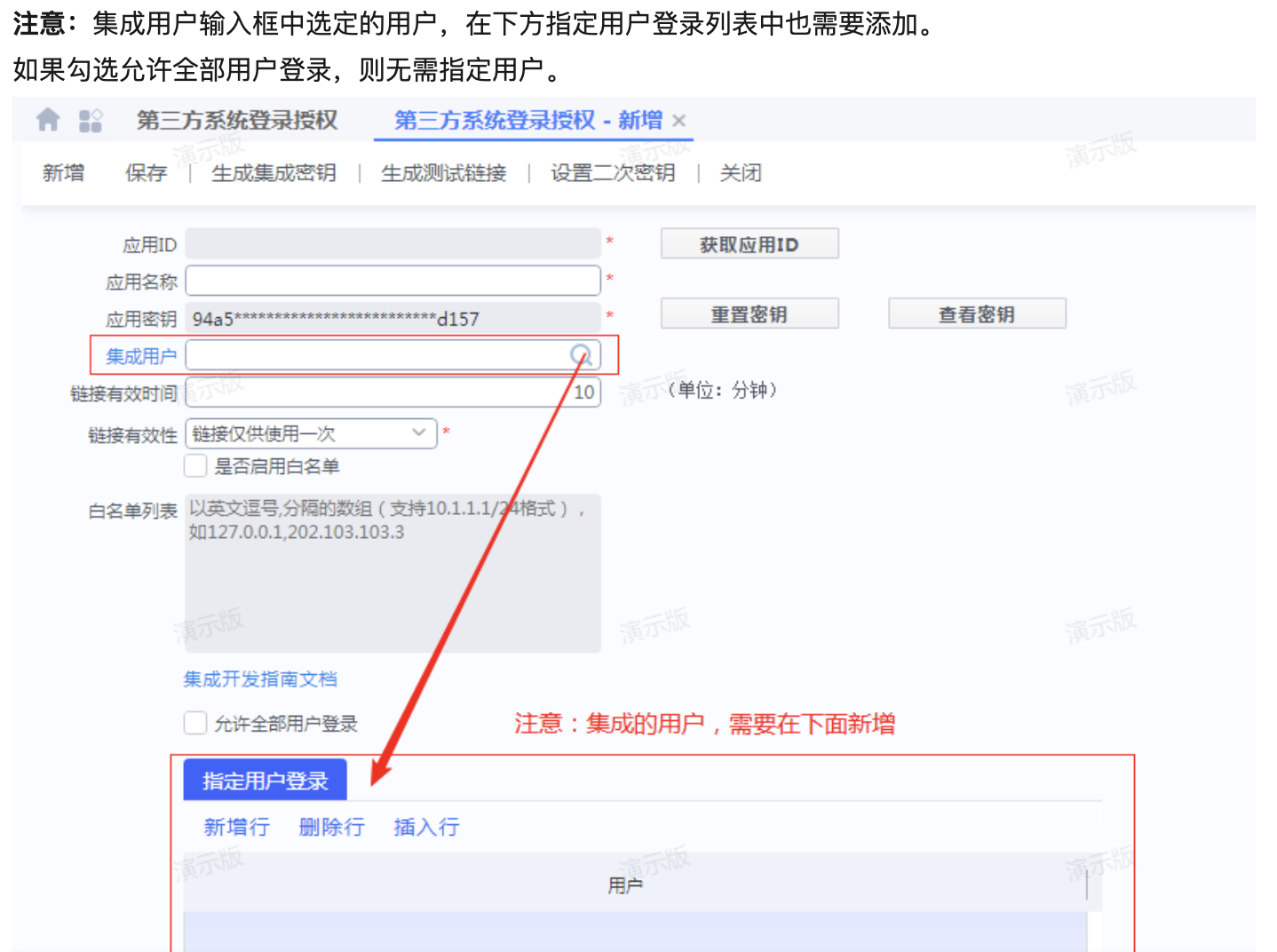Click 保存 to save the form
The height and width of the screenshot is (952, 1277).
[146, 173]
